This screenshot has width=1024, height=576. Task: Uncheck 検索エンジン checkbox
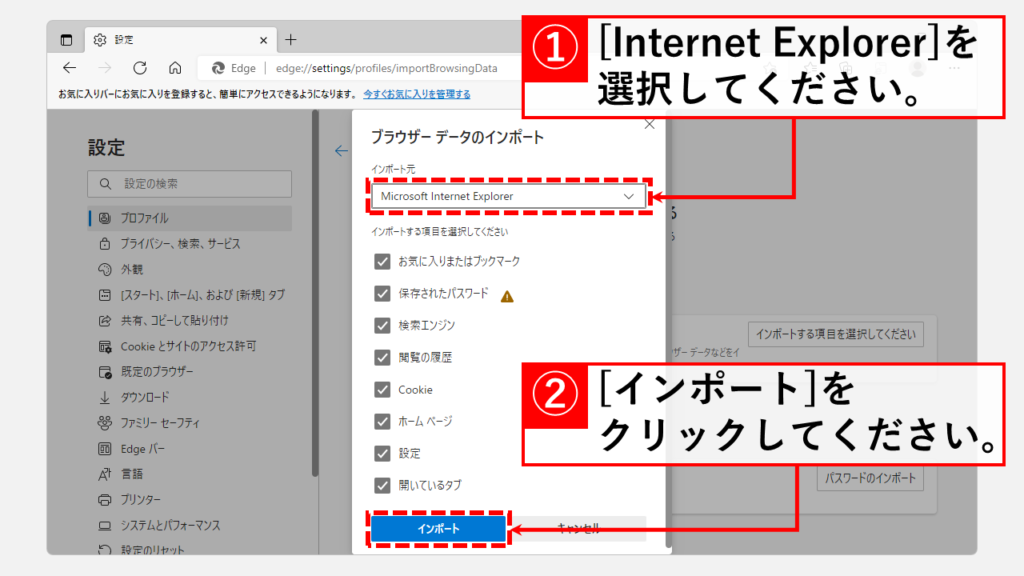(x=382, y=325)
